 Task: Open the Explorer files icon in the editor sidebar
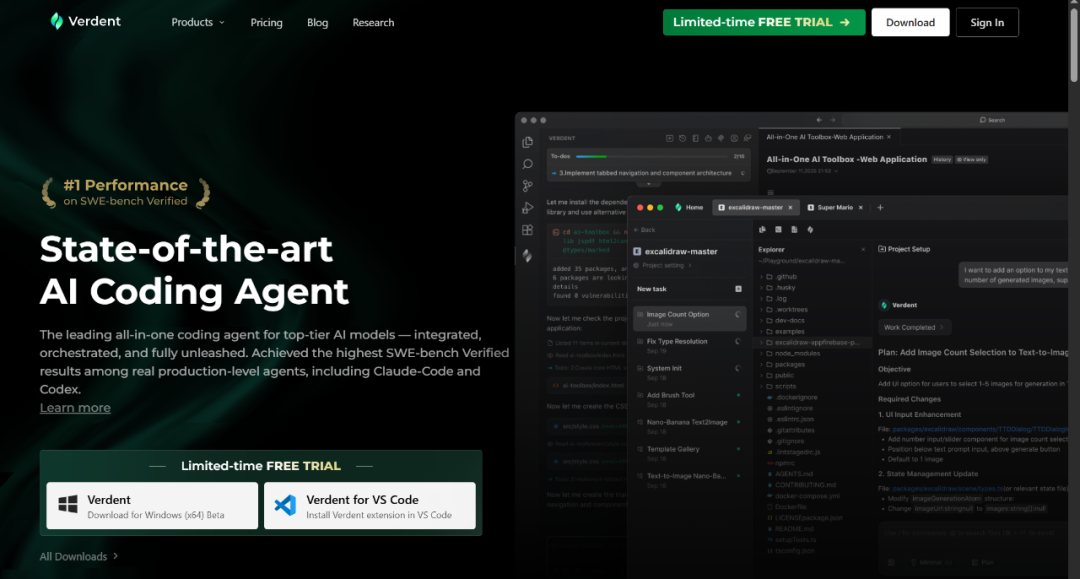(x=527, y=142)
